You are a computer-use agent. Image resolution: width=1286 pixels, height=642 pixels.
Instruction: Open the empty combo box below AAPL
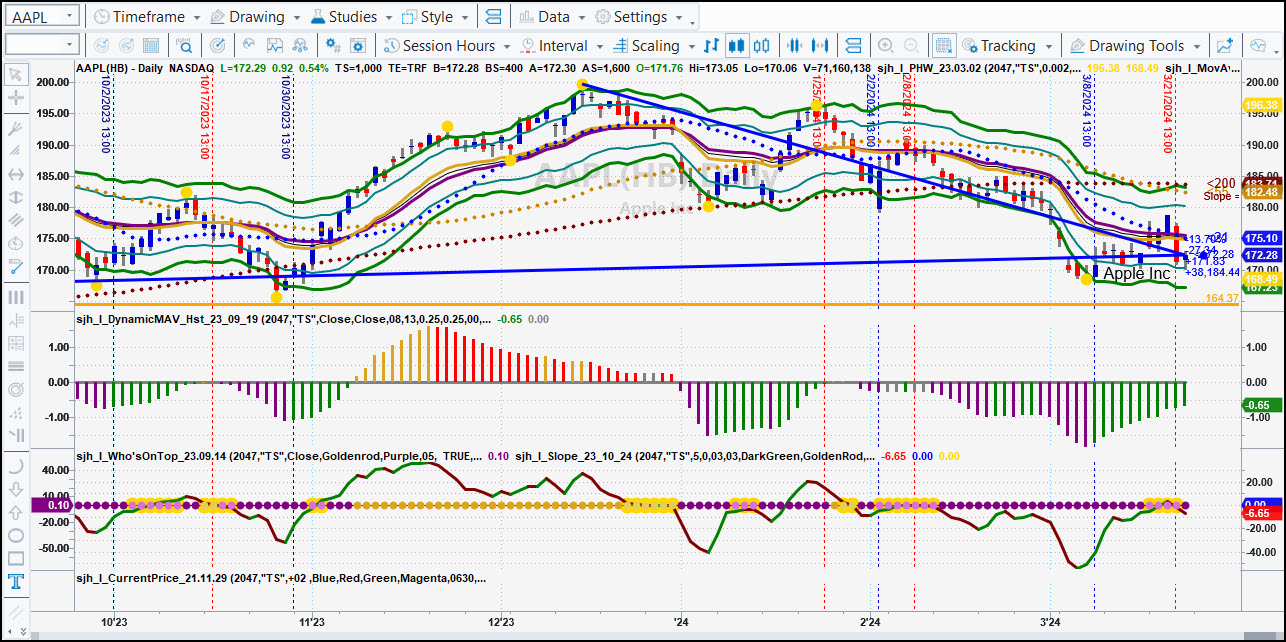click(x=41, y=45)
